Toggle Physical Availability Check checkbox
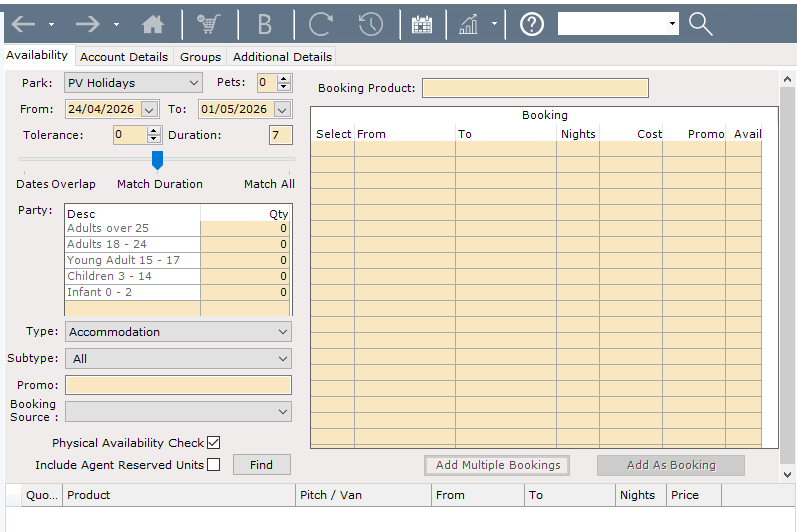The width and height of the screenshot is (797, 532). [214, 443]
